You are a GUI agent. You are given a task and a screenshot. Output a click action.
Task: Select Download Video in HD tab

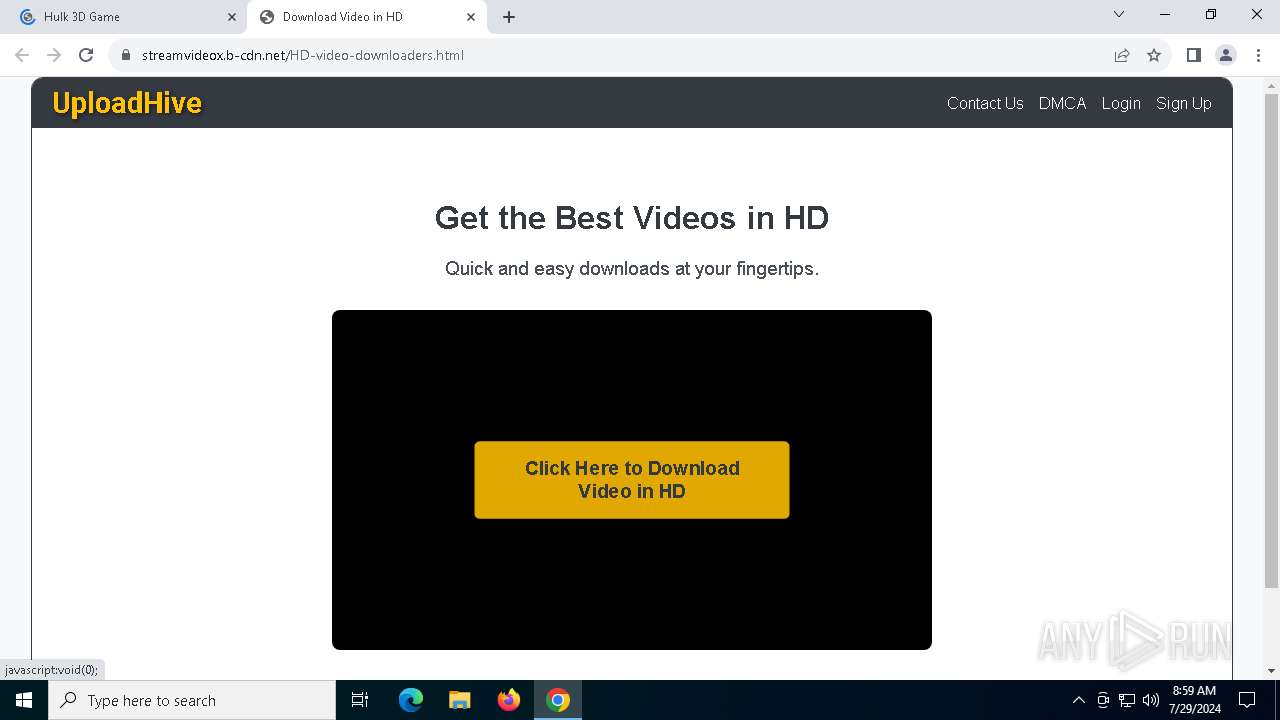[x=367, y=17]
